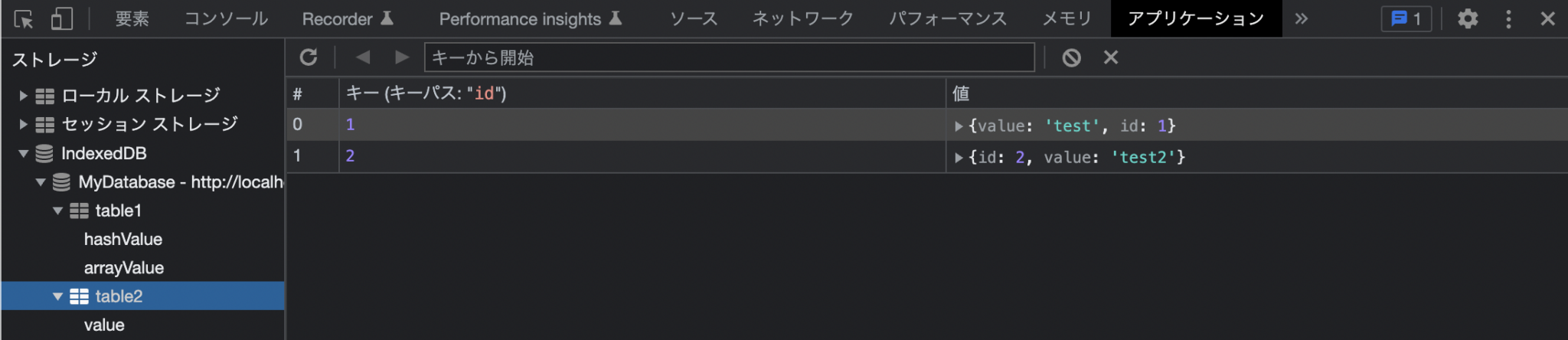1568x340 pixels.
Task: Activate the inspect element picker icon
Action: pos(24,19)
